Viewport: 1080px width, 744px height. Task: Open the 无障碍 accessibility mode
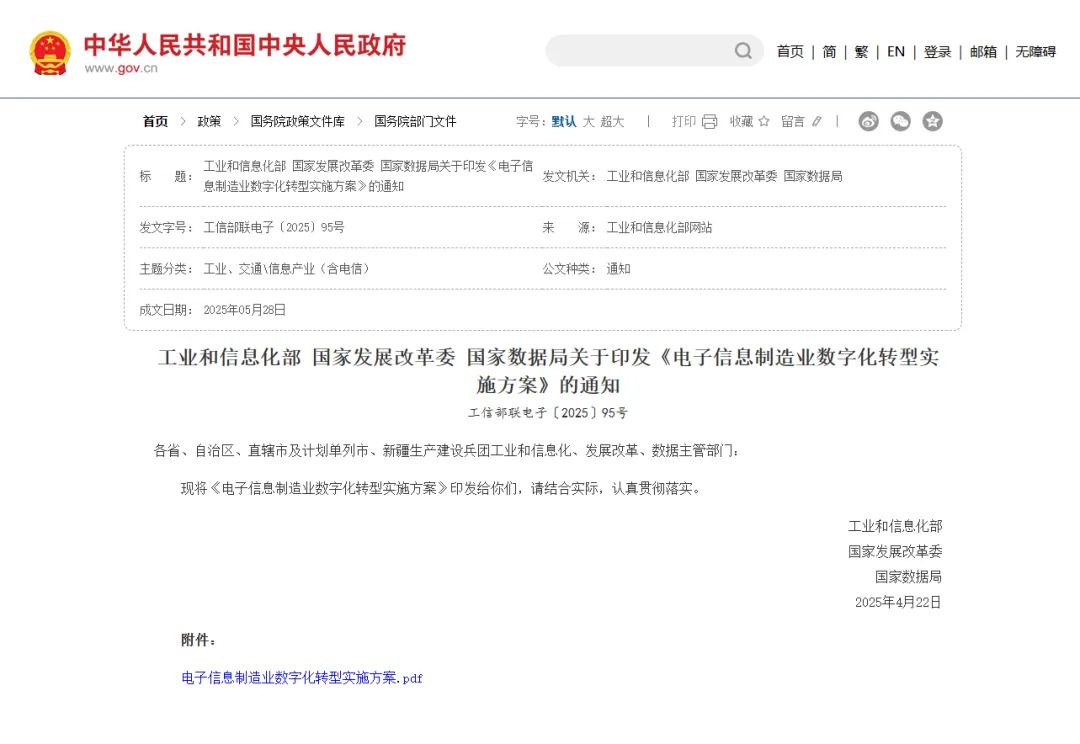tap(1035, 51)
